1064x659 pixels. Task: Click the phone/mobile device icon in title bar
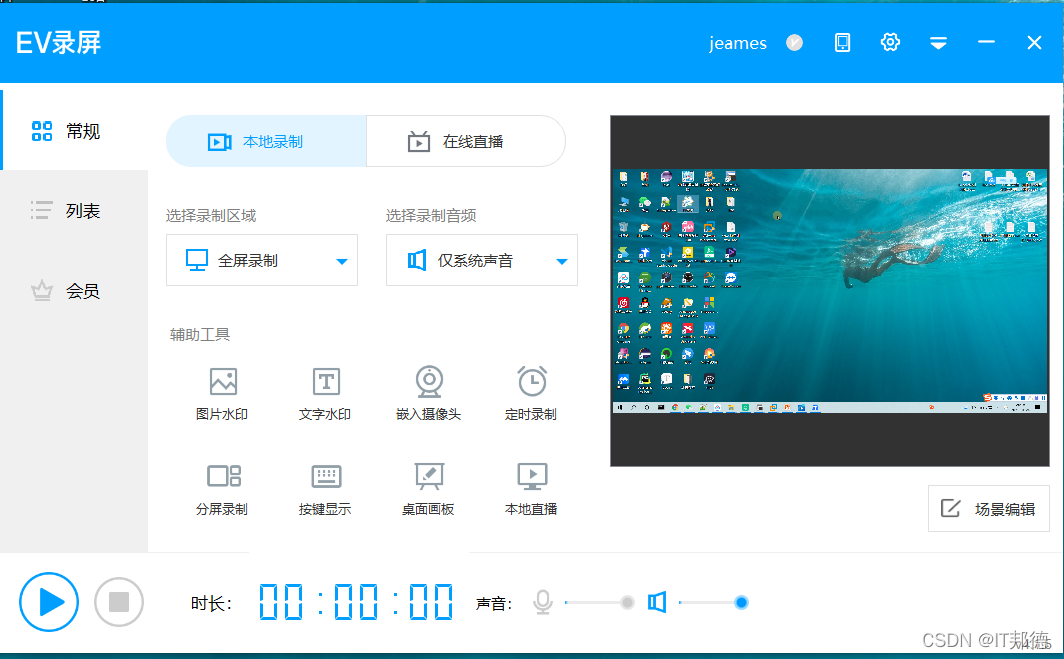(842, 43)
